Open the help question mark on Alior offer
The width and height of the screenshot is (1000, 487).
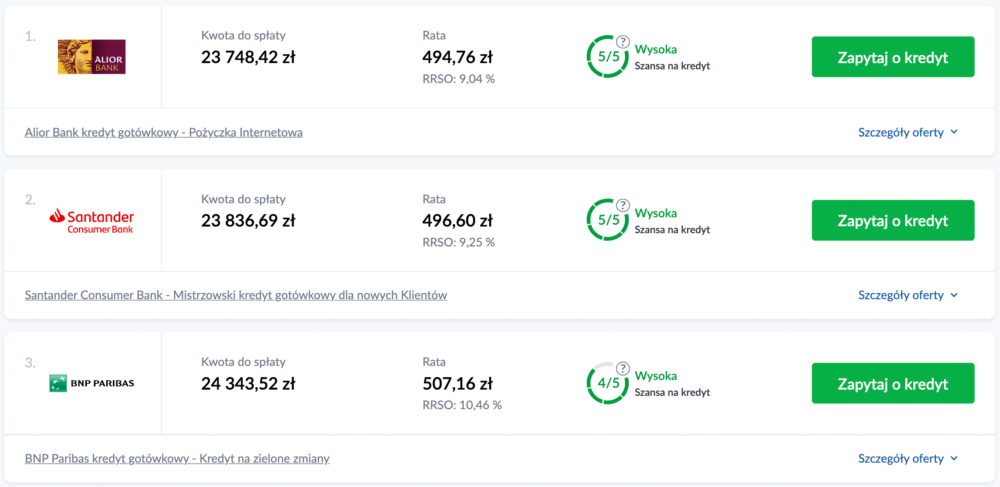623,41
